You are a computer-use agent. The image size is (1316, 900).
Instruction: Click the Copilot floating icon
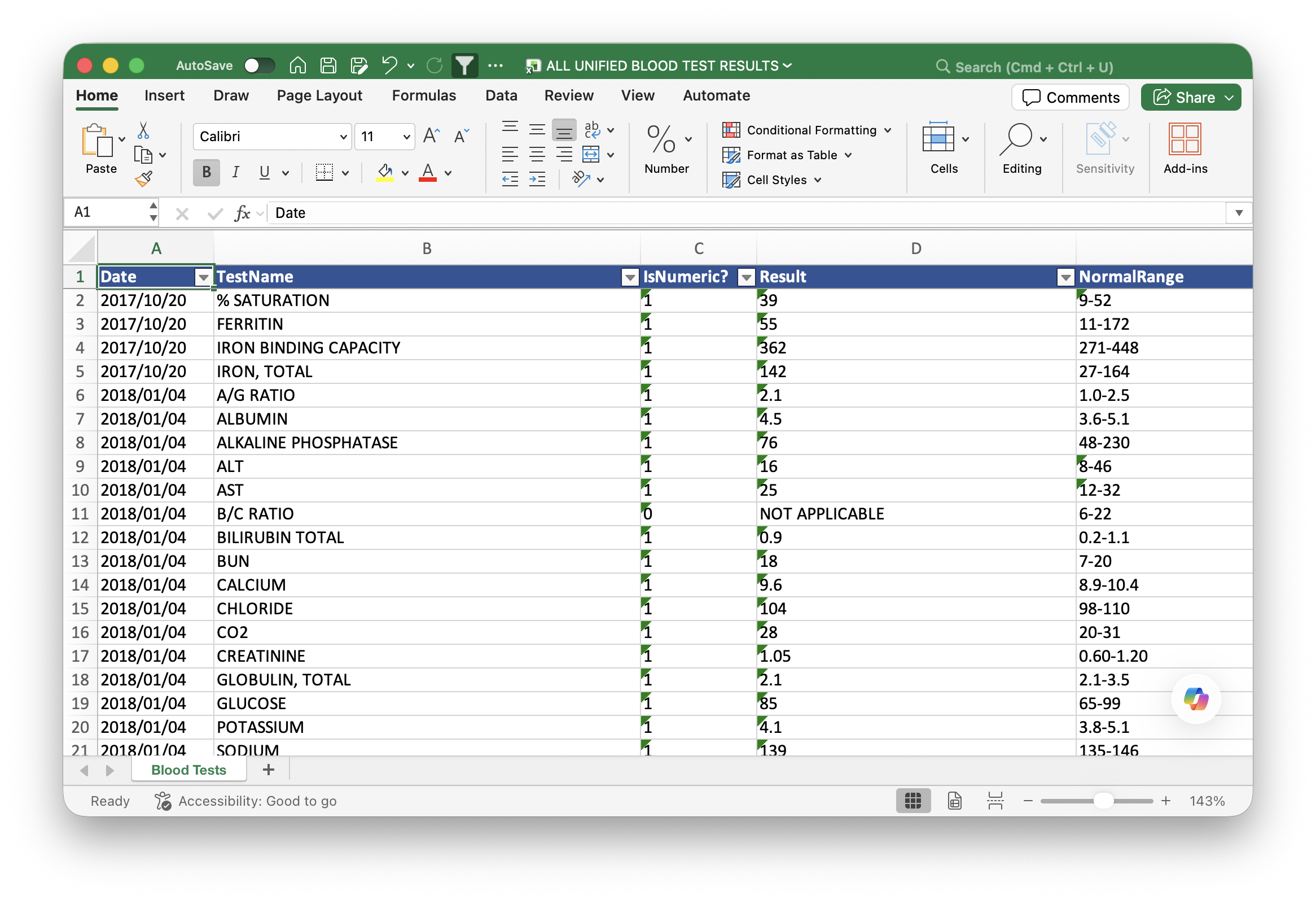point(1195,699)
